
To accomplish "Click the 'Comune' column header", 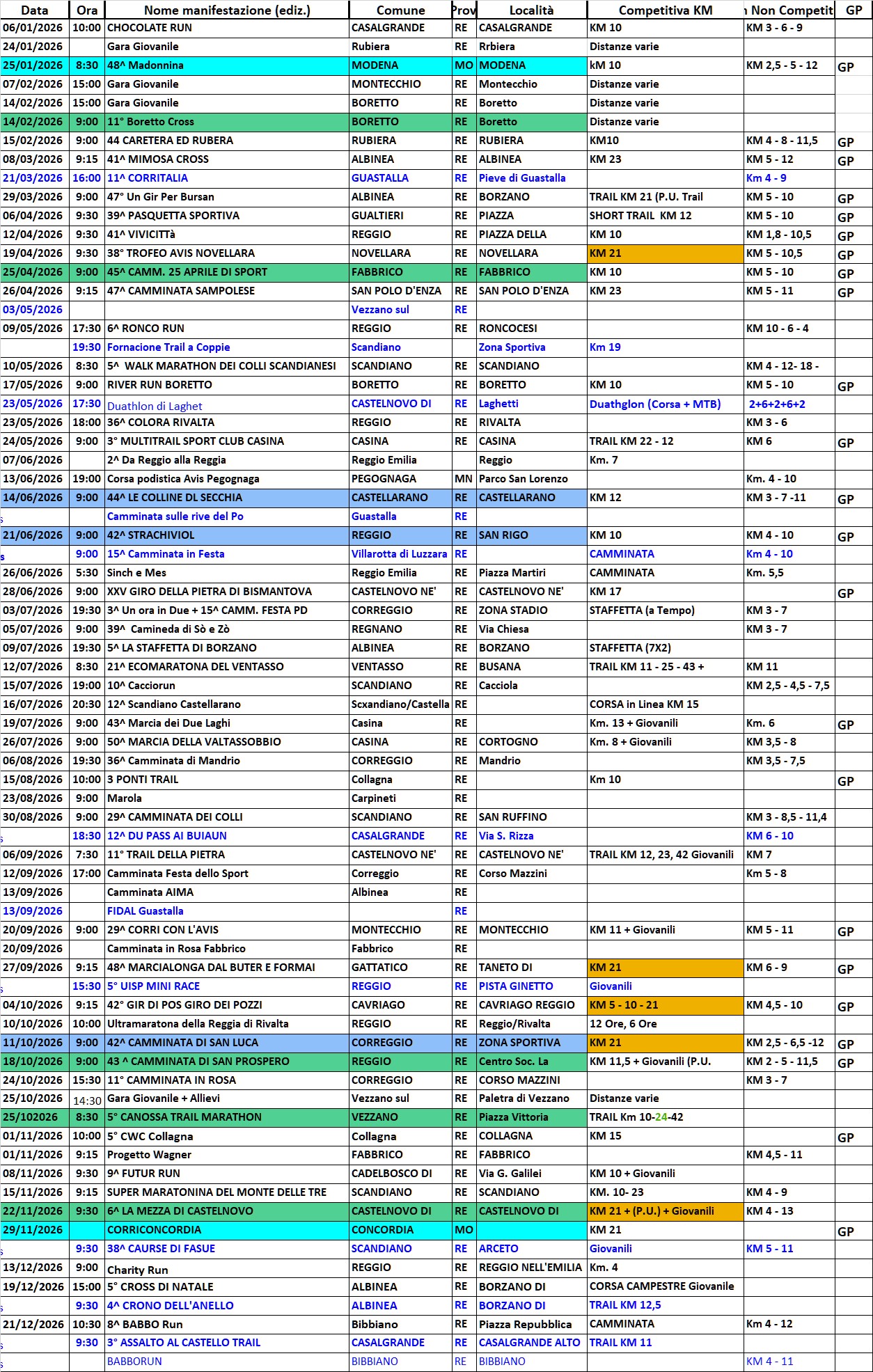I will coord(400,10).
